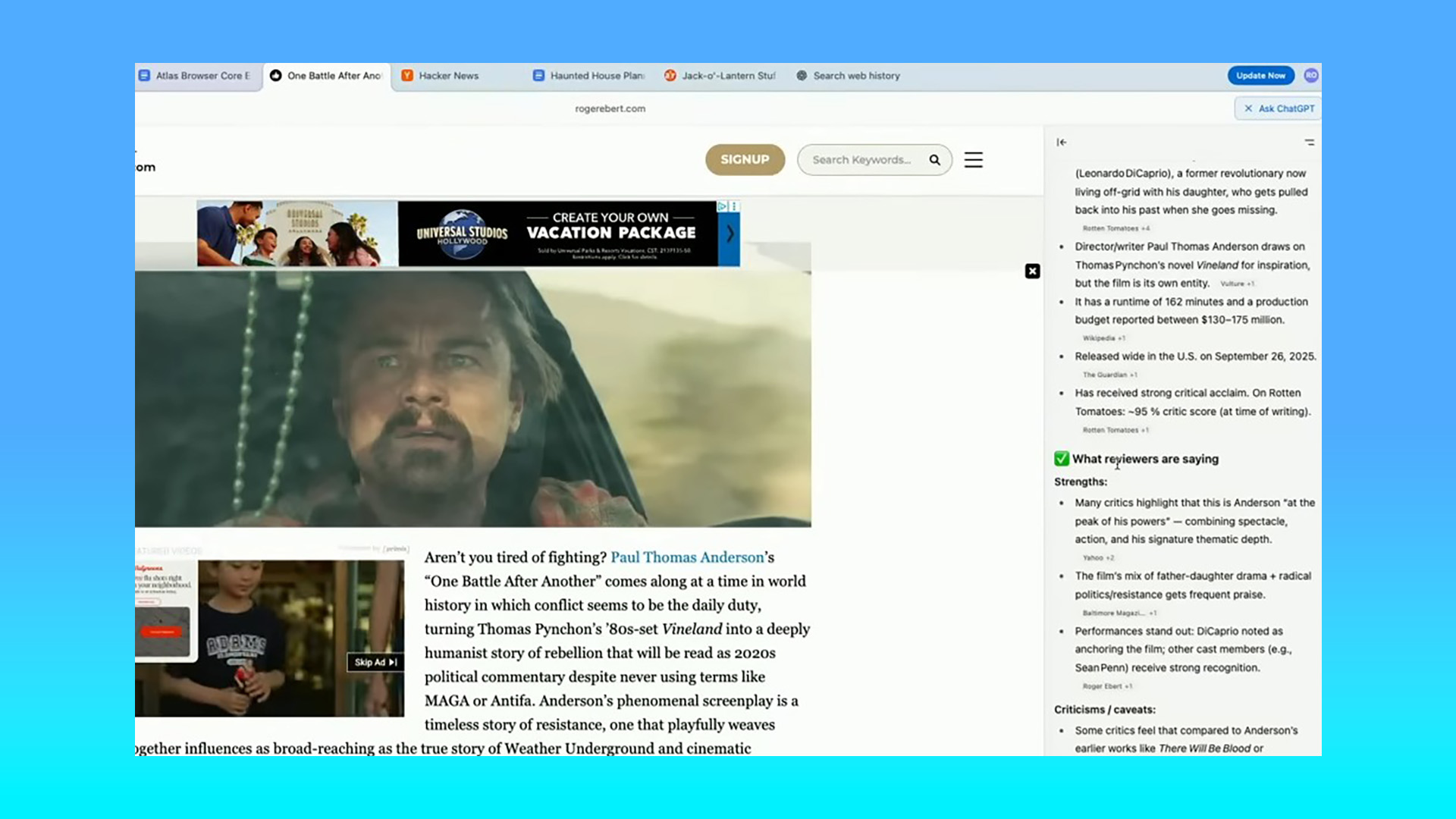This screenshot has height=819, width=1456.
Task: Open the hamburger site menu
Action: [973, 160]
